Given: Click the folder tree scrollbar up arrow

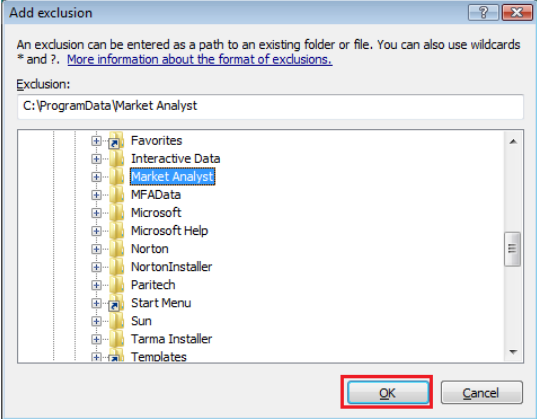Looking at the screenshot, I should tap(513, 141).
